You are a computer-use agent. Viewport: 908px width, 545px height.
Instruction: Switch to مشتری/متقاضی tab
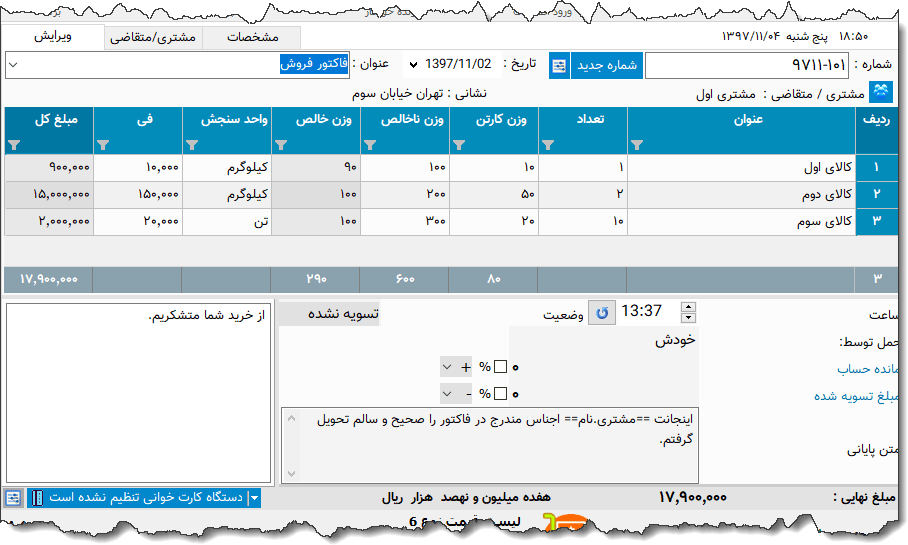click(x=153, y=38)
